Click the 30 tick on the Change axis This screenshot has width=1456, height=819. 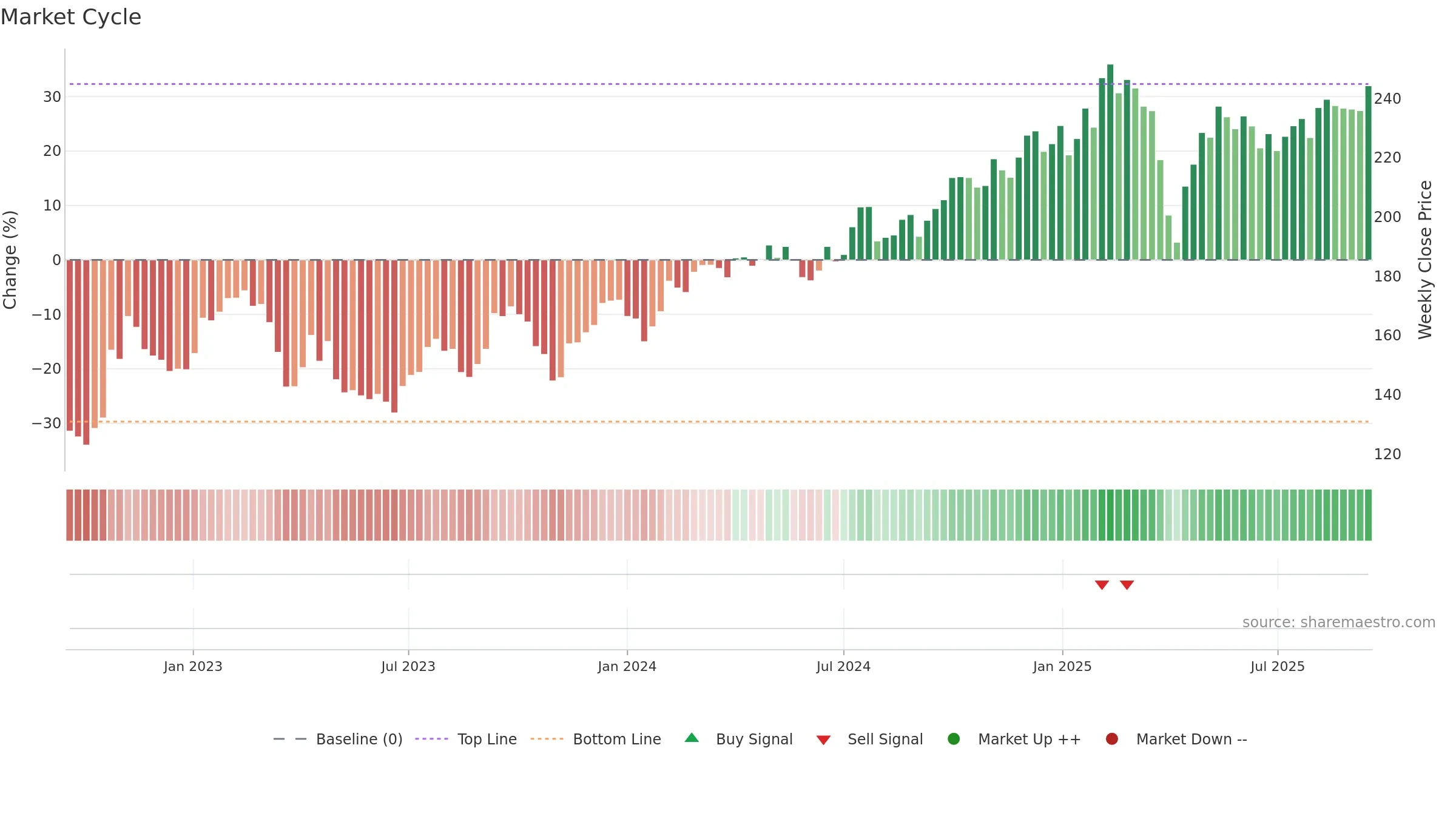(x=52, y=97)
